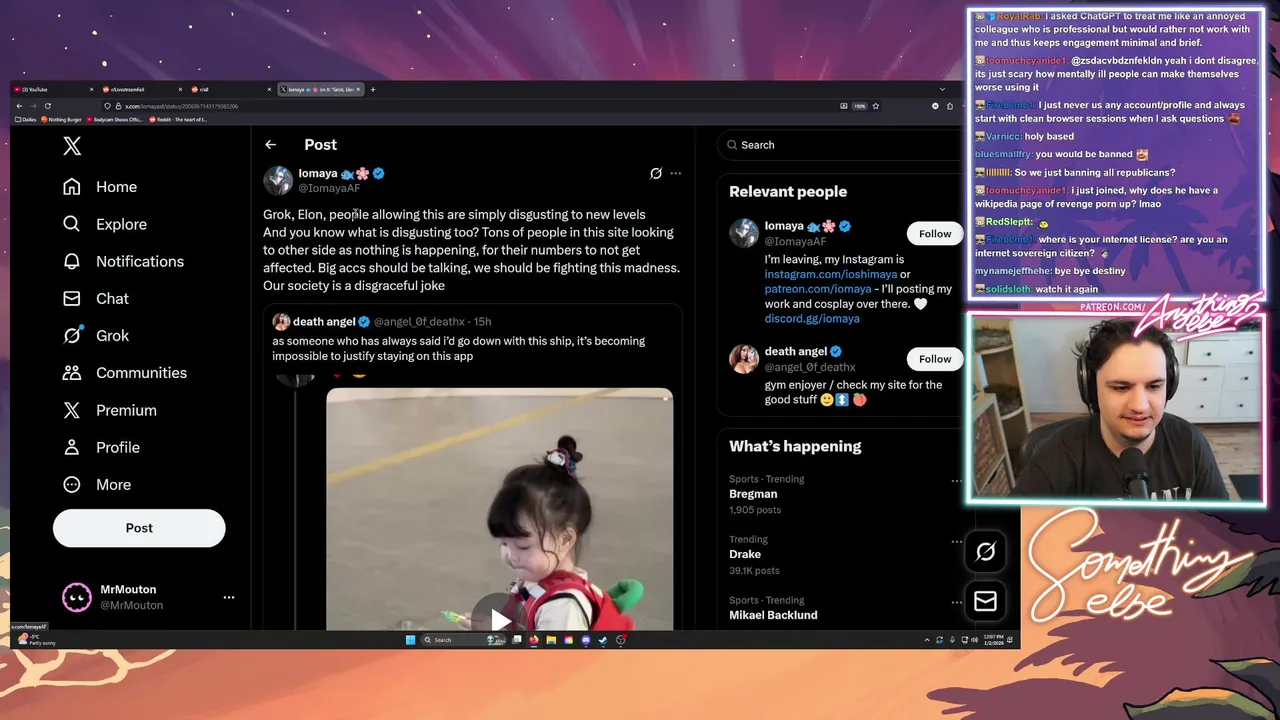Screen dimensions: 1280x720
Task: Click lomaya's avatar on the post
Action: [278, 180]
